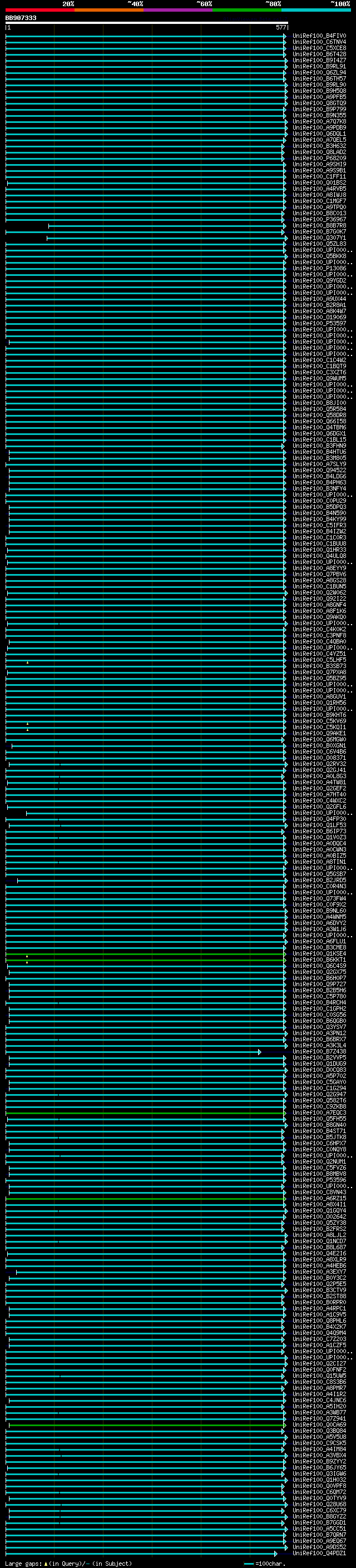The height and width of the screenshot is (1568, 356).
Task: Click label UniRef100_B8B7R8
Action: 319,225
